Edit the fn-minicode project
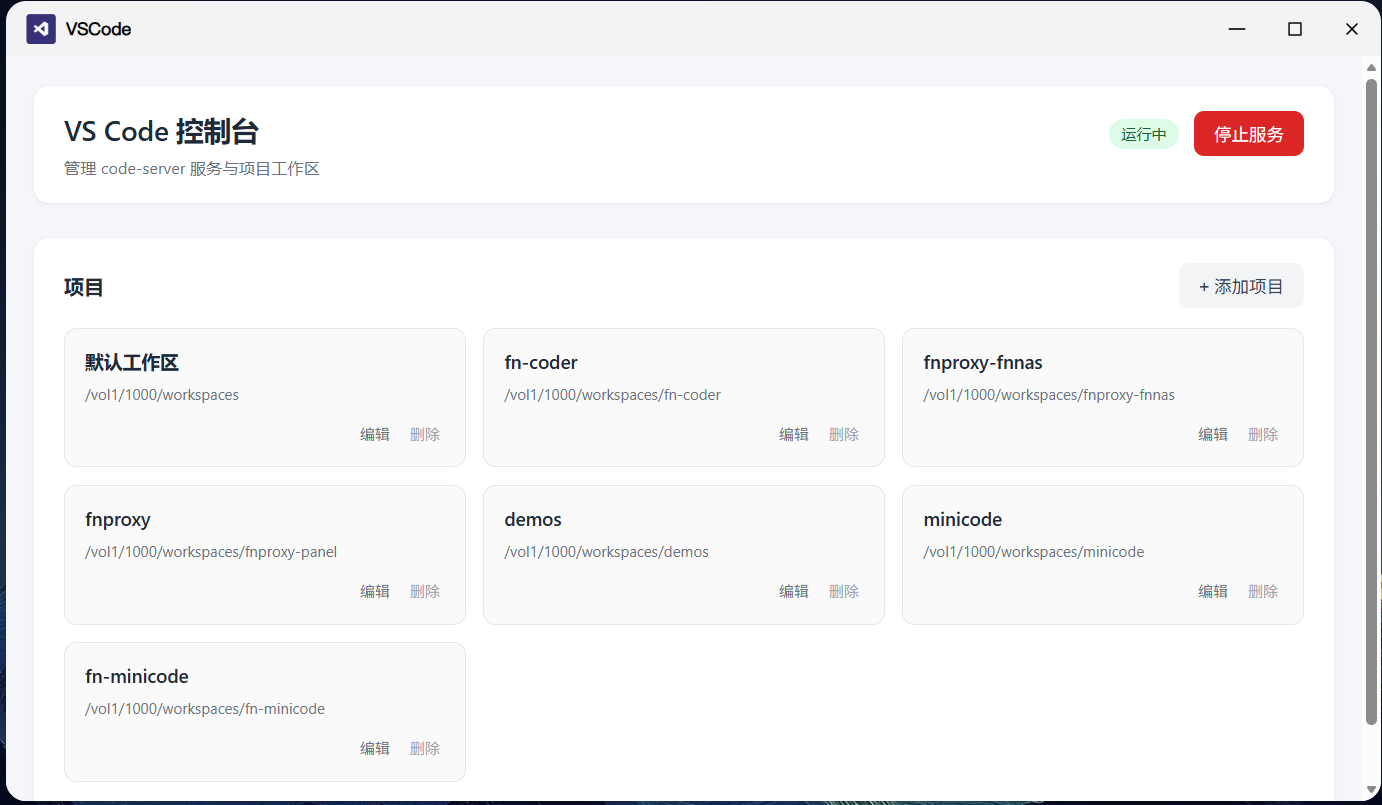The height and width of the screenshot is (805, 1382). (x=375, y=748)
